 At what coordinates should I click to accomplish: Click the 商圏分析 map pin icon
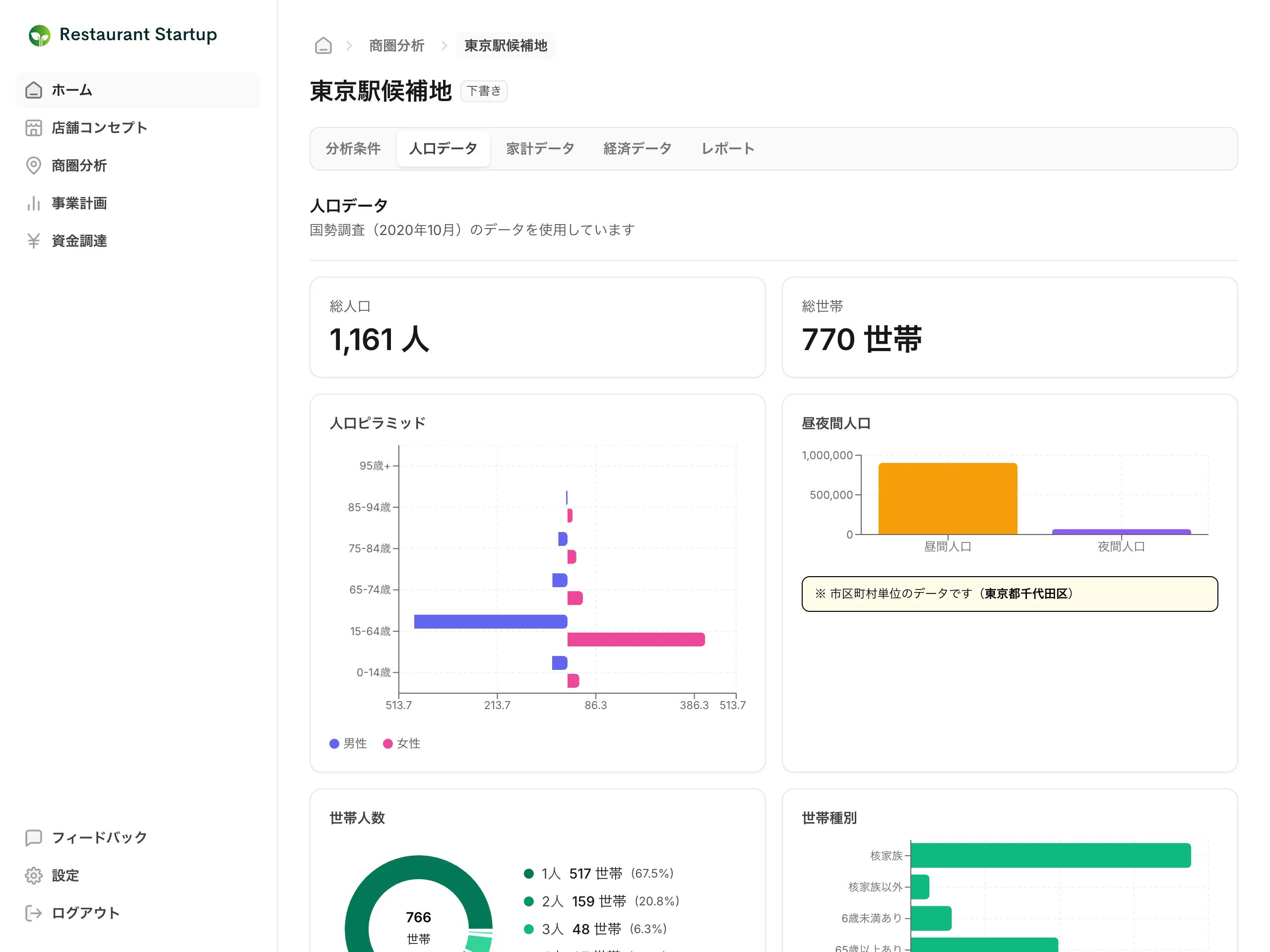click(34, 166)
